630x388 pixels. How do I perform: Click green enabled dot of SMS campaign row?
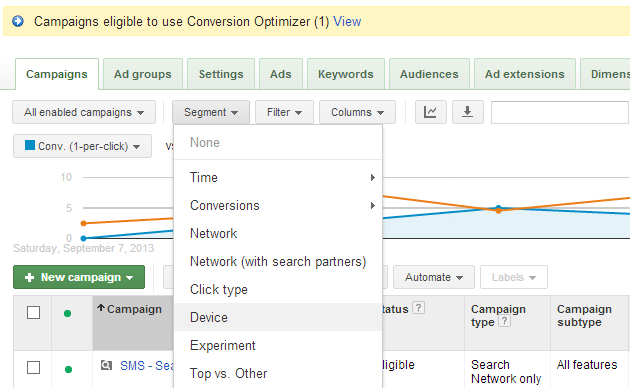coord(68,369)
